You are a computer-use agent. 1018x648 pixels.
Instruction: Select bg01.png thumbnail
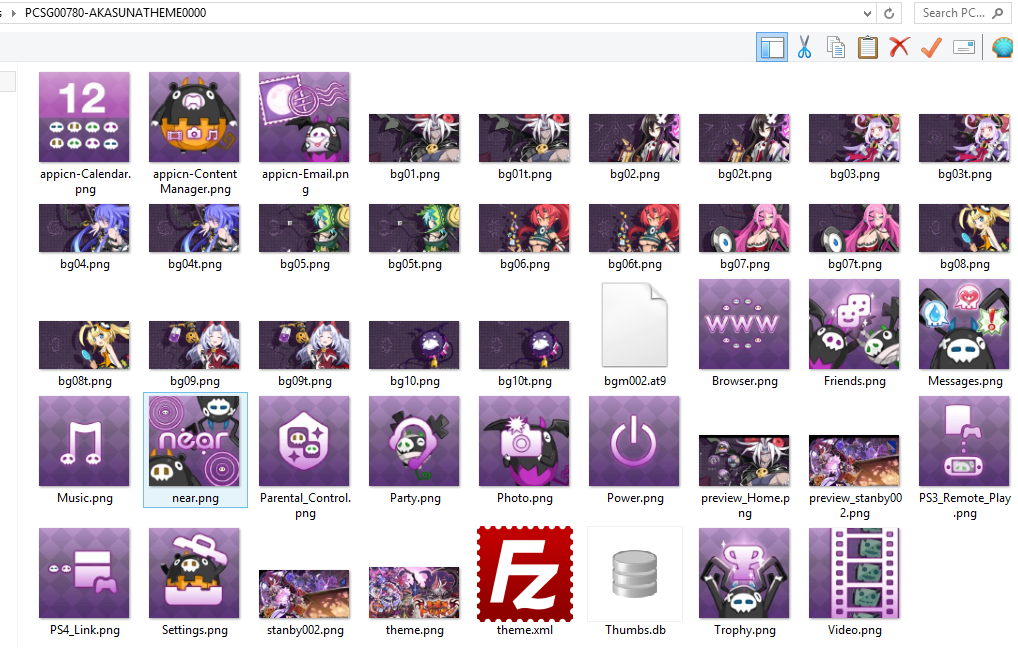[x=414, y=138]
